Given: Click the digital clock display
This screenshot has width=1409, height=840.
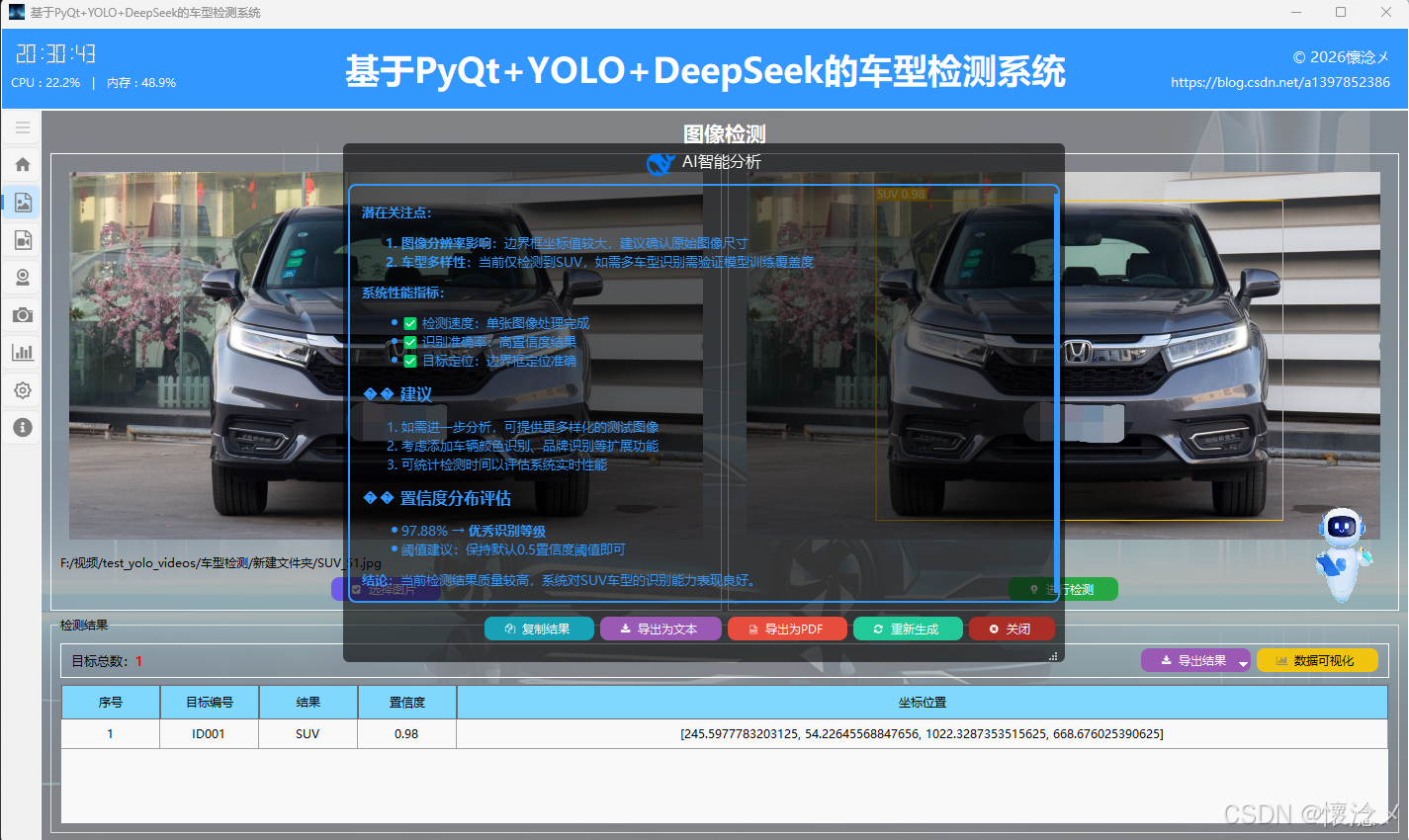Looking at the screenshot, I should (x=55, y=53).
